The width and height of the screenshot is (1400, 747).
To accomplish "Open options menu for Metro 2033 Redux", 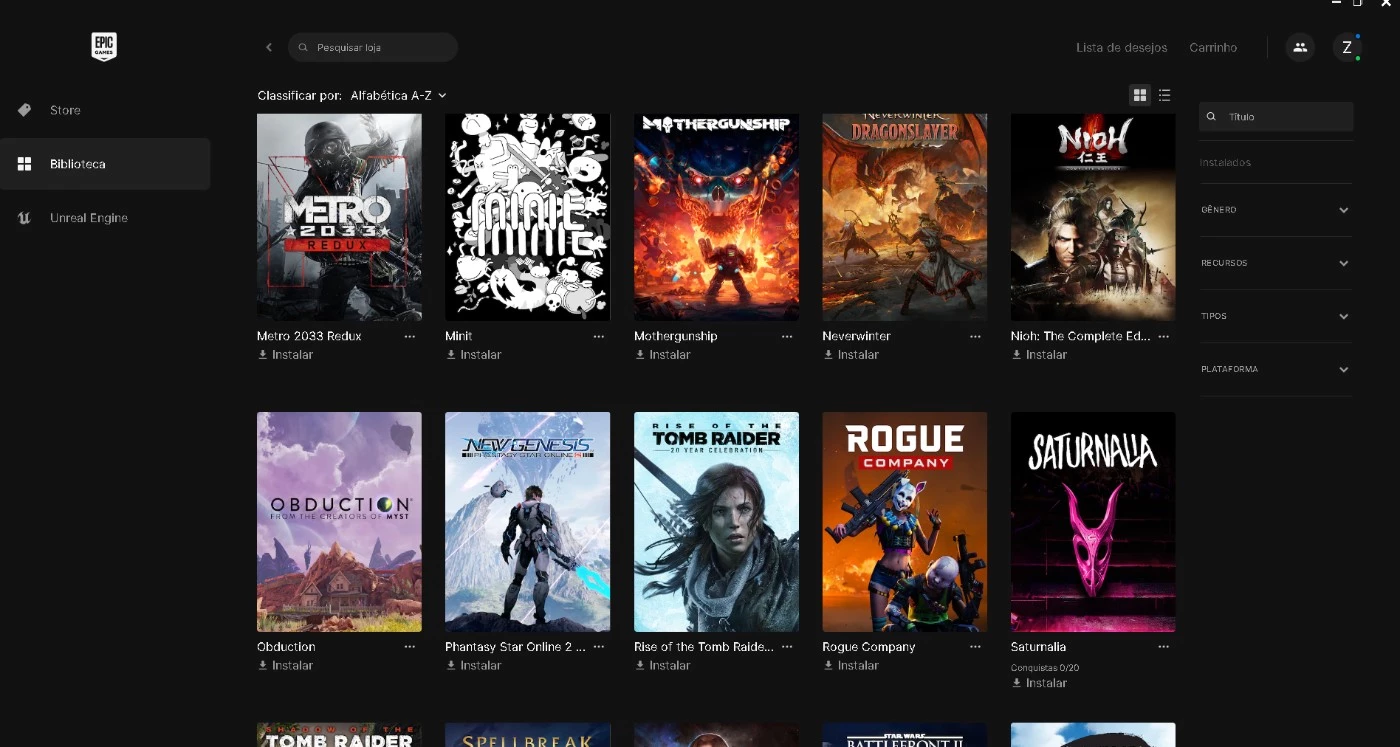I will pyautogui.click(x=410, y=337).
